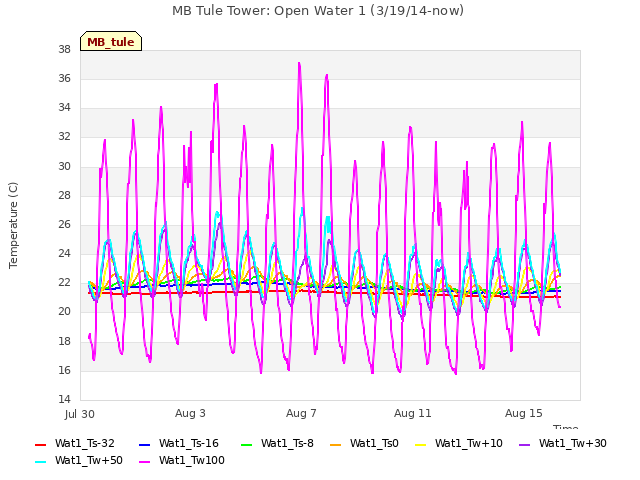Click the chart title MB Tule Tower
This screenshot has height=480, width=640.
tap(318, 11)
